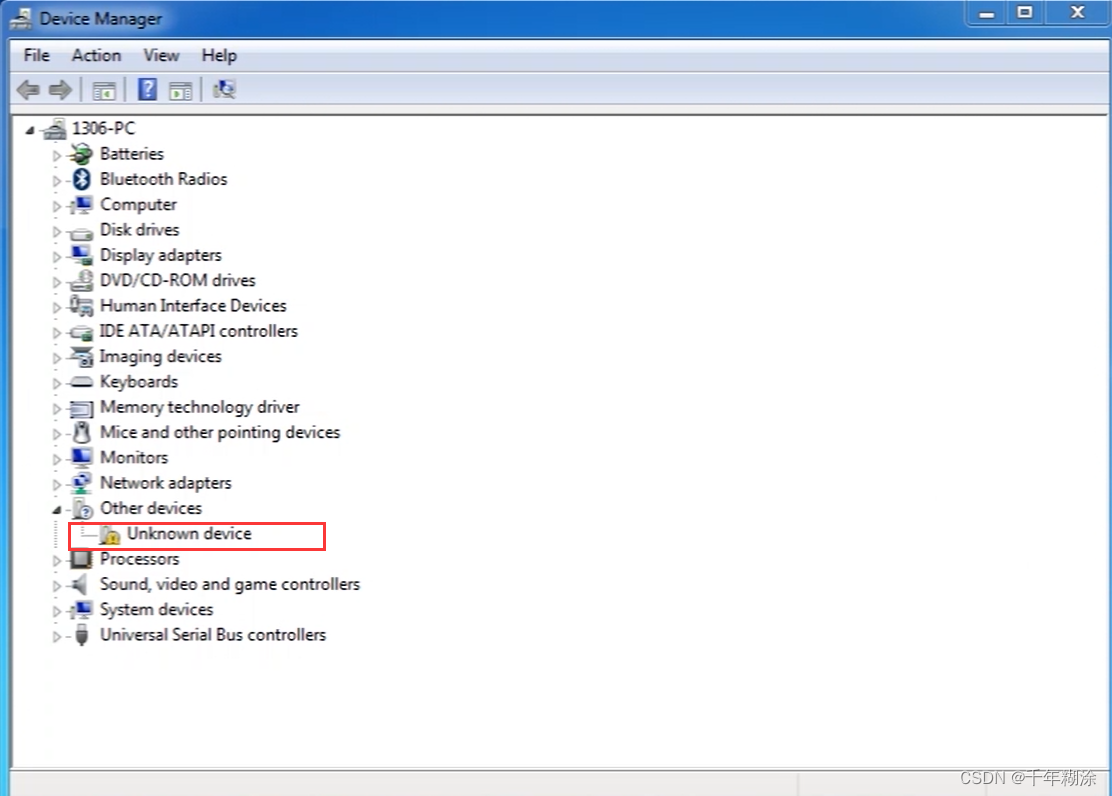The image size is (1112, 796).
Task: Click Show/Hide Console Tree toolbar icon
Action: 104,90
